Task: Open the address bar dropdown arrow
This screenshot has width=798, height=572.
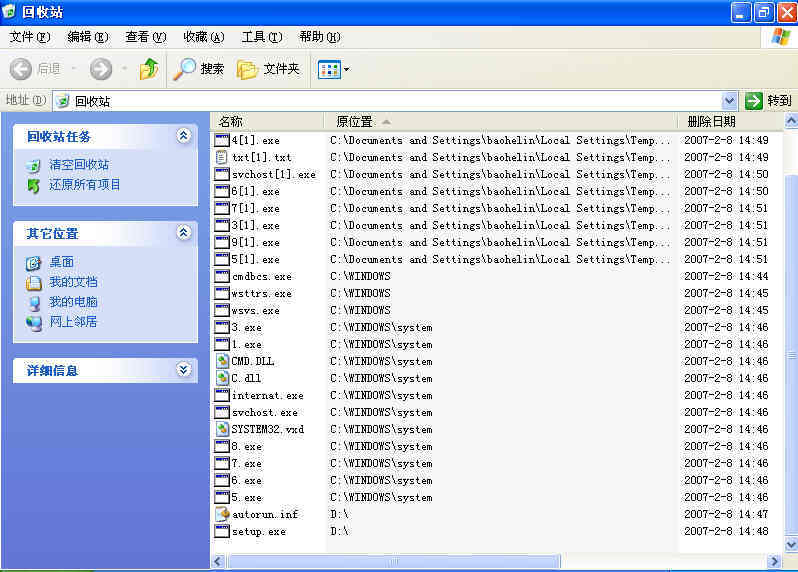Action: click(x=729, y=100)
